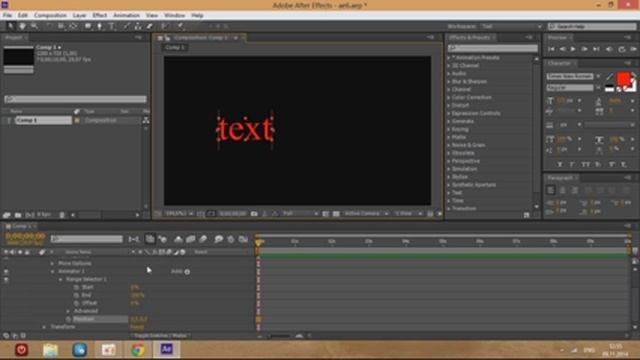Select the Rectangle shape tool
640x360 pixels.
pos(87,26)
